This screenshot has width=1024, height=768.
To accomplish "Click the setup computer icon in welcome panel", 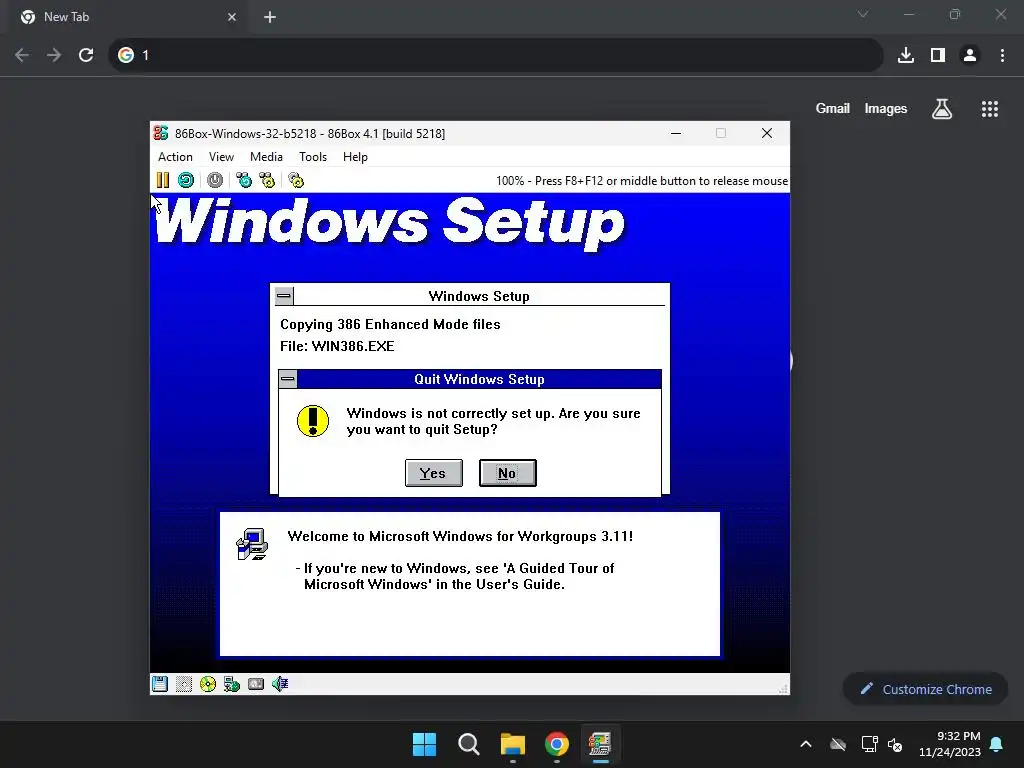I will 252,544.
